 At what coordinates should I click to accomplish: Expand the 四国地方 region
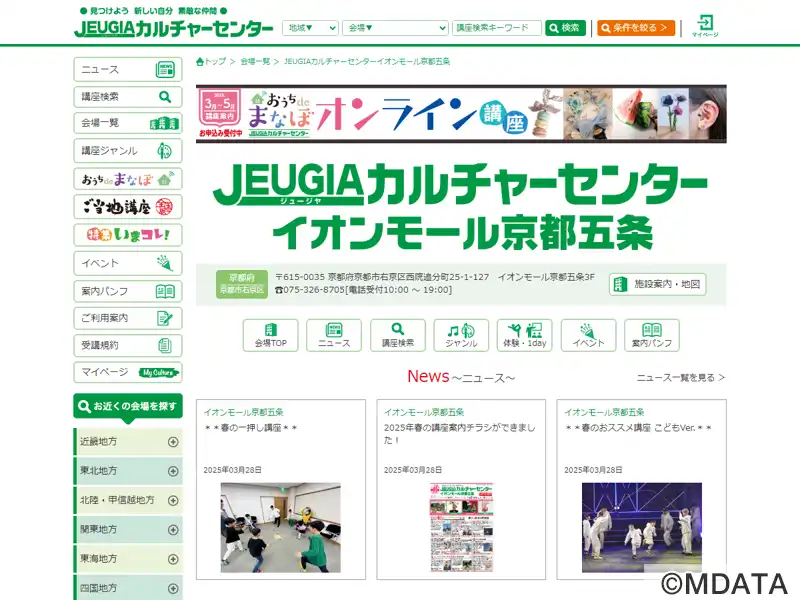point(128,588)
